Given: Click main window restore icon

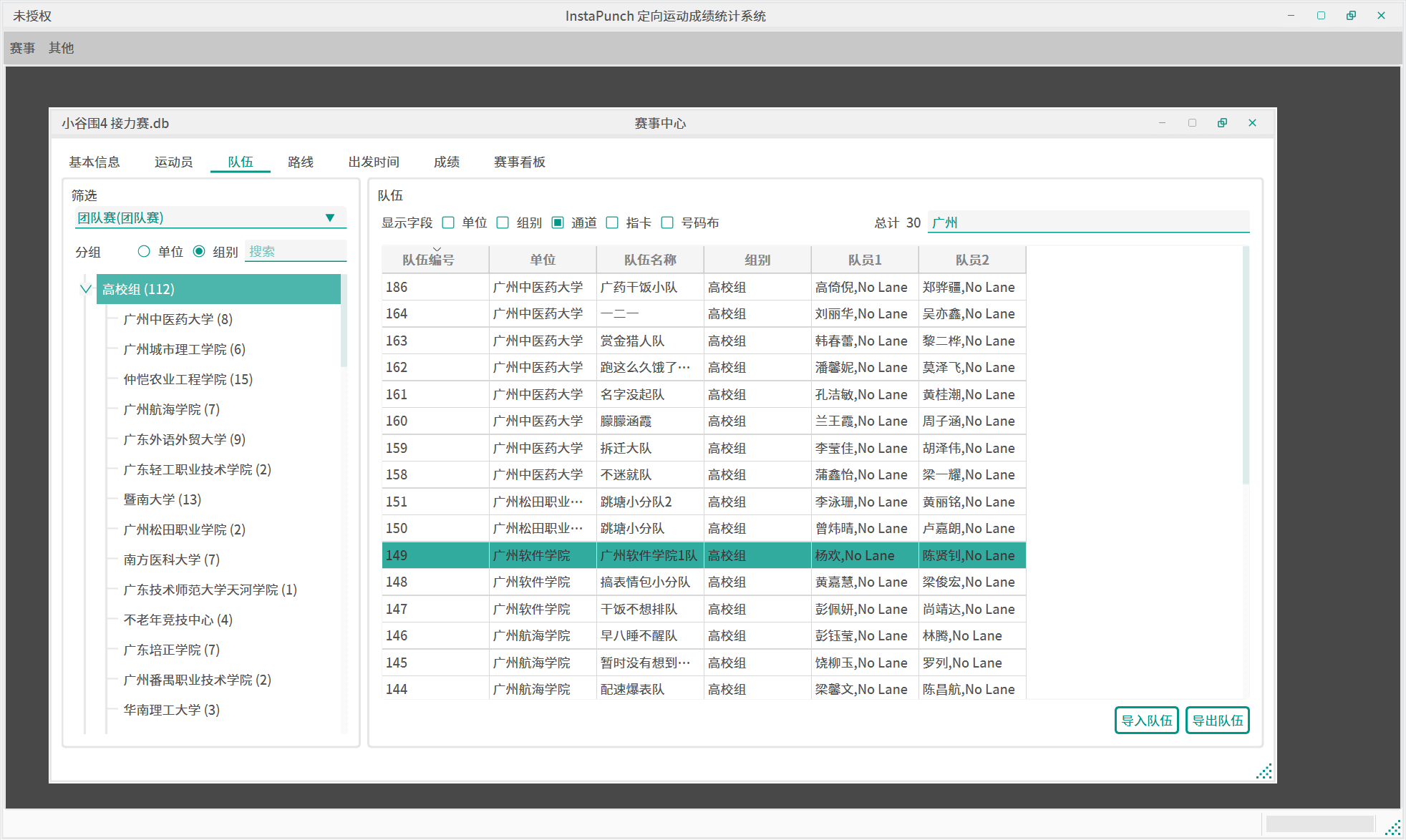Looking at the screenshot, I should (x=1351, y=16).
